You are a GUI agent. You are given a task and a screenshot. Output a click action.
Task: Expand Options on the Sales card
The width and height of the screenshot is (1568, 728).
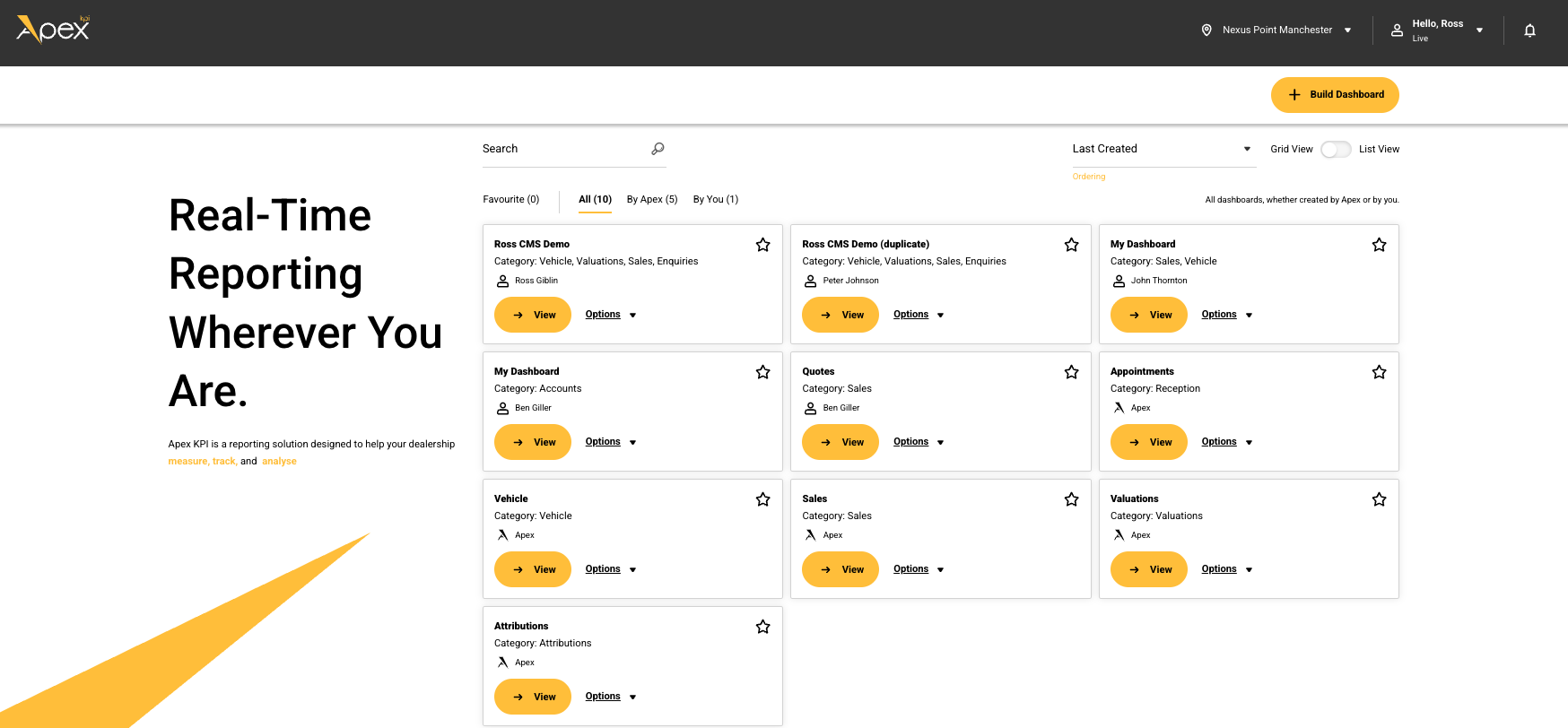pyautogui.click(x=919, y=569)
